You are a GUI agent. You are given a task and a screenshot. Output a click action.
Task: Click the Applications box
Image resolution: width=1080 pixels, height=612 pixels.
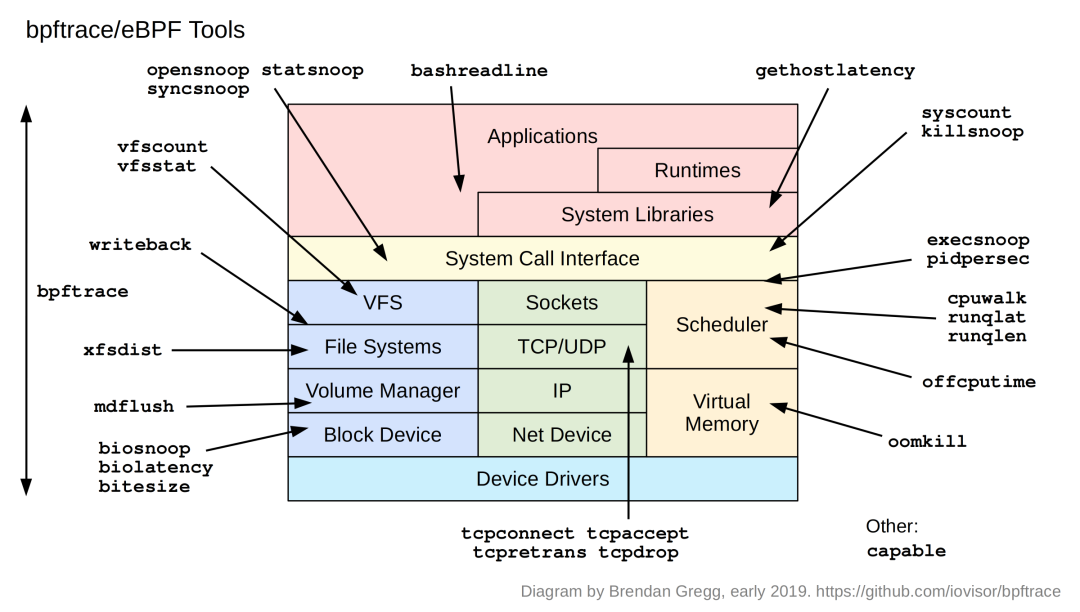542,136
